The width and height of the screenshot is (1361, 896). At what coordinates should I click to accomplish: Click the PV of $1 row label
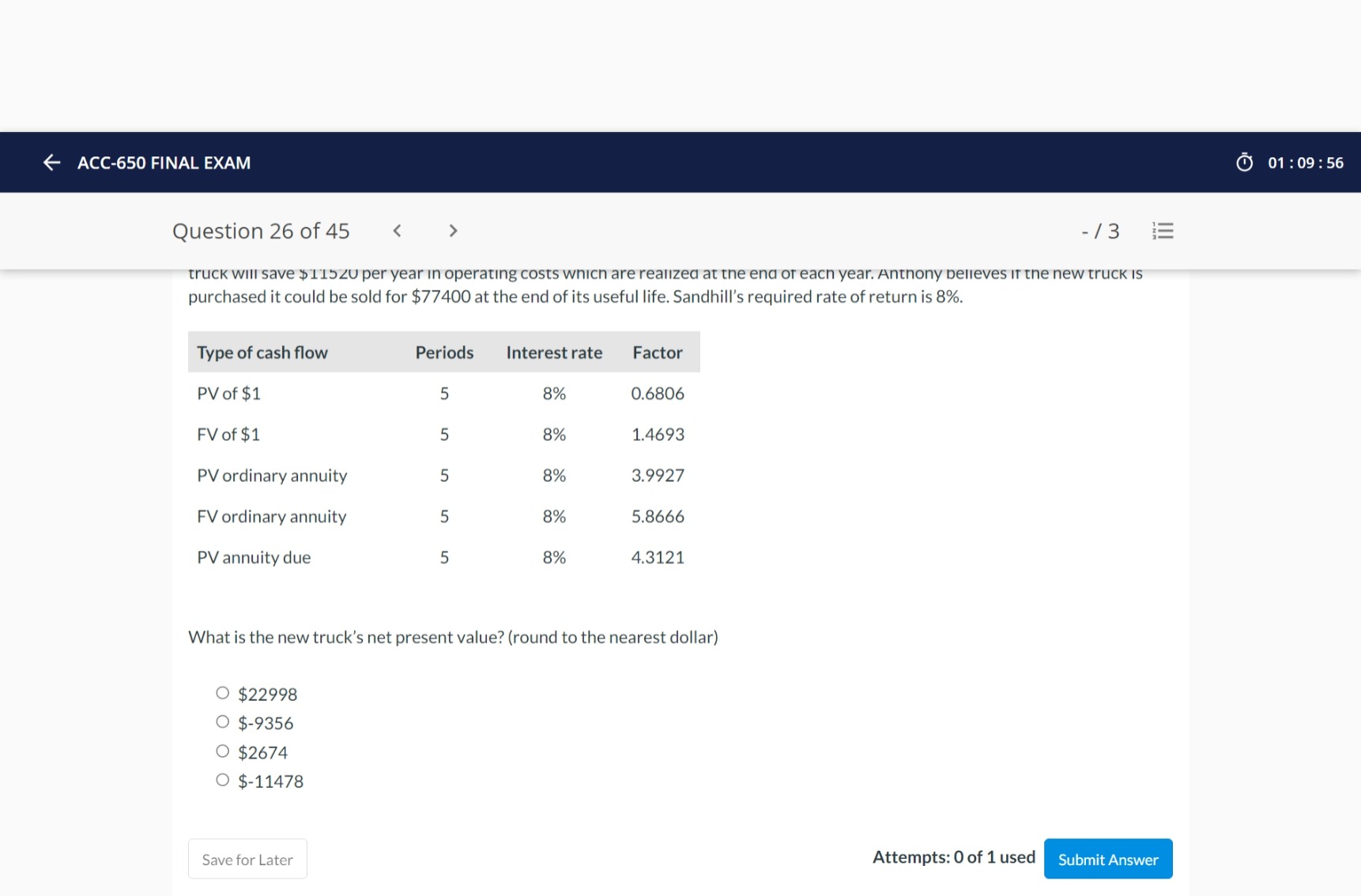pos(228,393)
